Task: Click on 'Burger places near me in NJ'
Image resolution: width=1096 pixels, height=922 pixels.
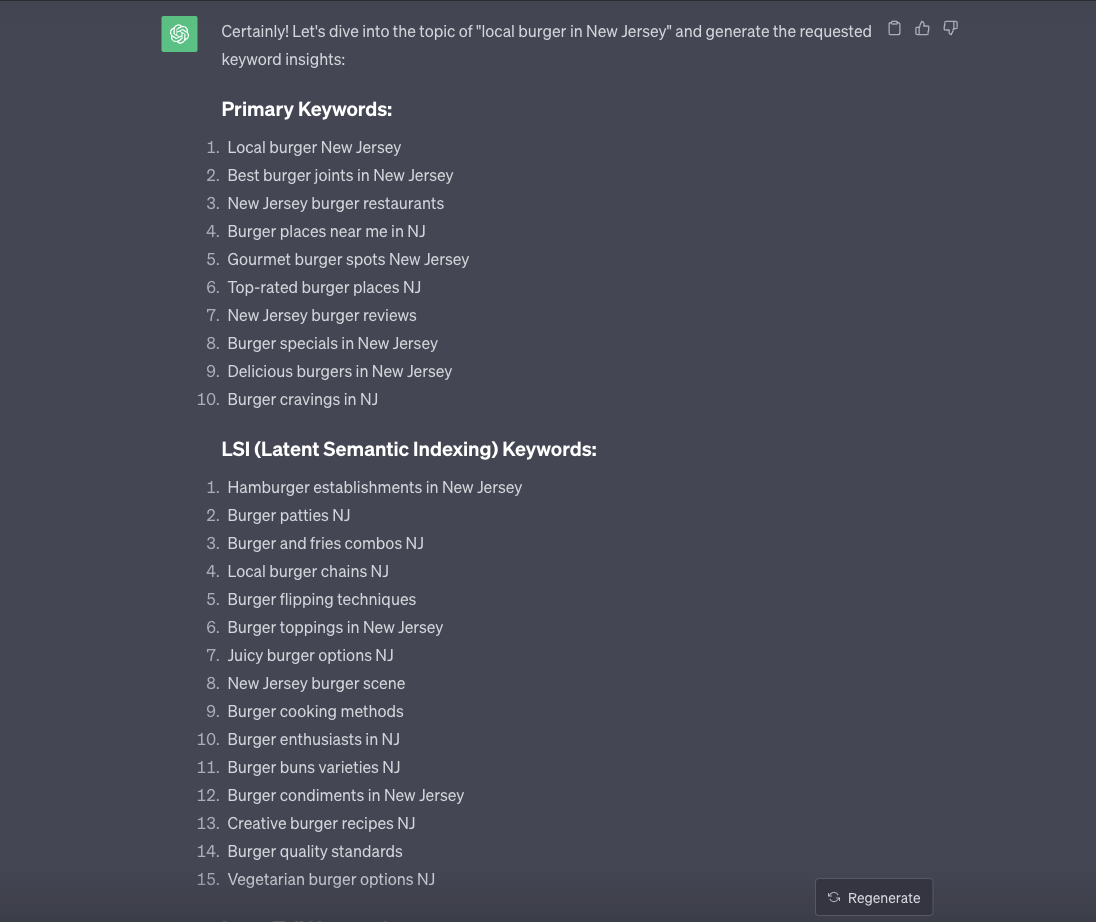Action: pos(326,231)
